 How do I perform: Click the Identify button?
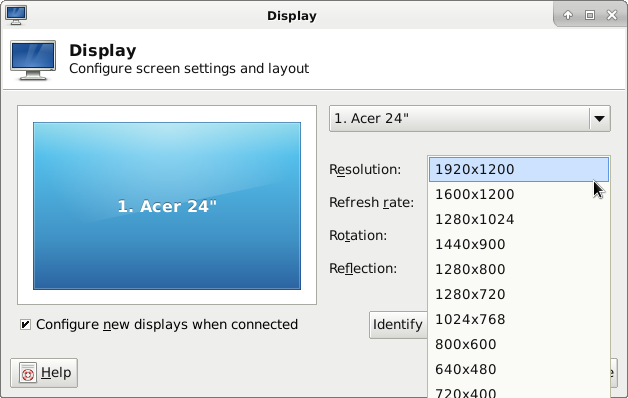coord(398,325)
